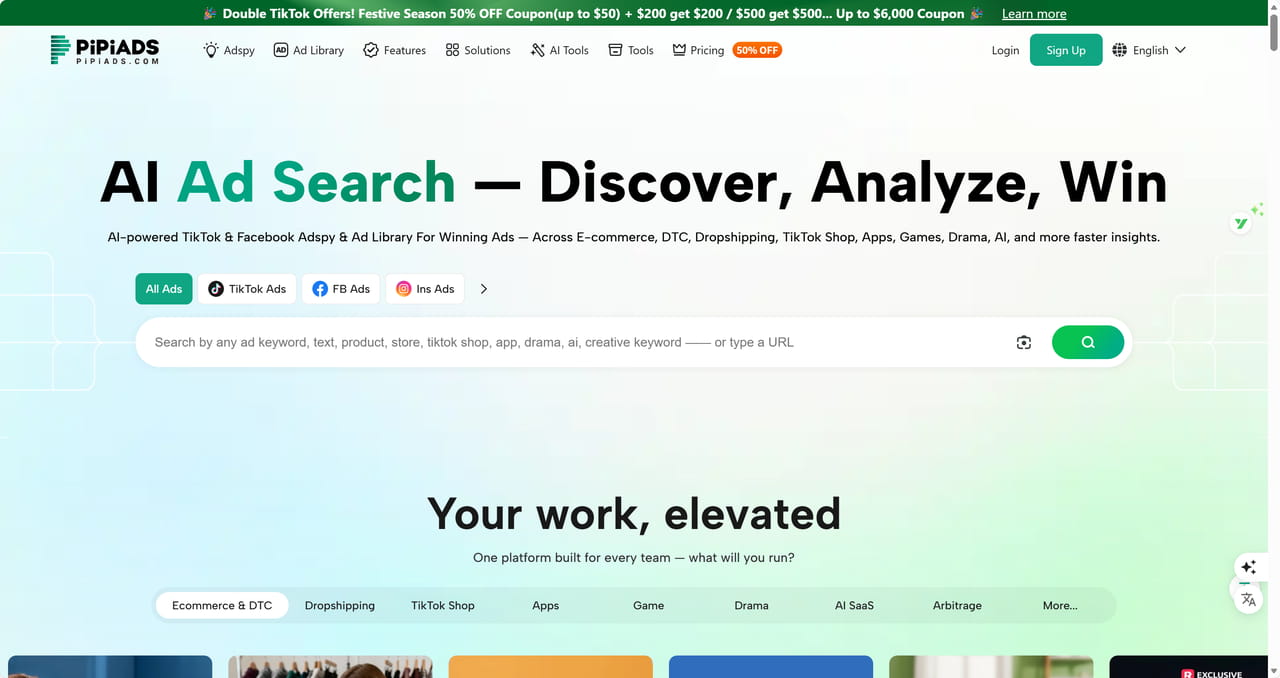This screenshot has height=678, width=1280.
Task: Click the camera image search icon
Action: pyautogui.click(x=1023, y=343)
